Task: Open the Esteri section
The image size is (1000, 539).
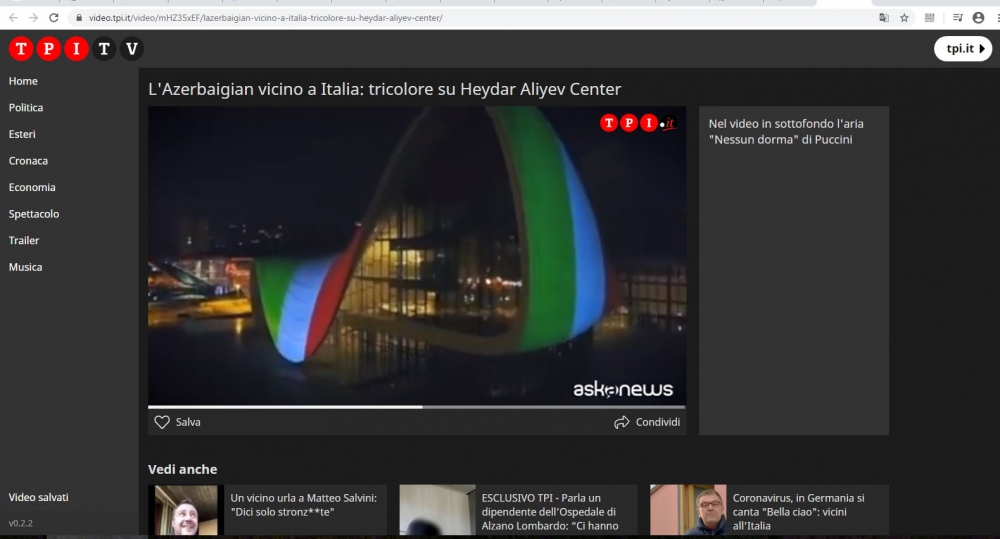Action: pos(22,135)
